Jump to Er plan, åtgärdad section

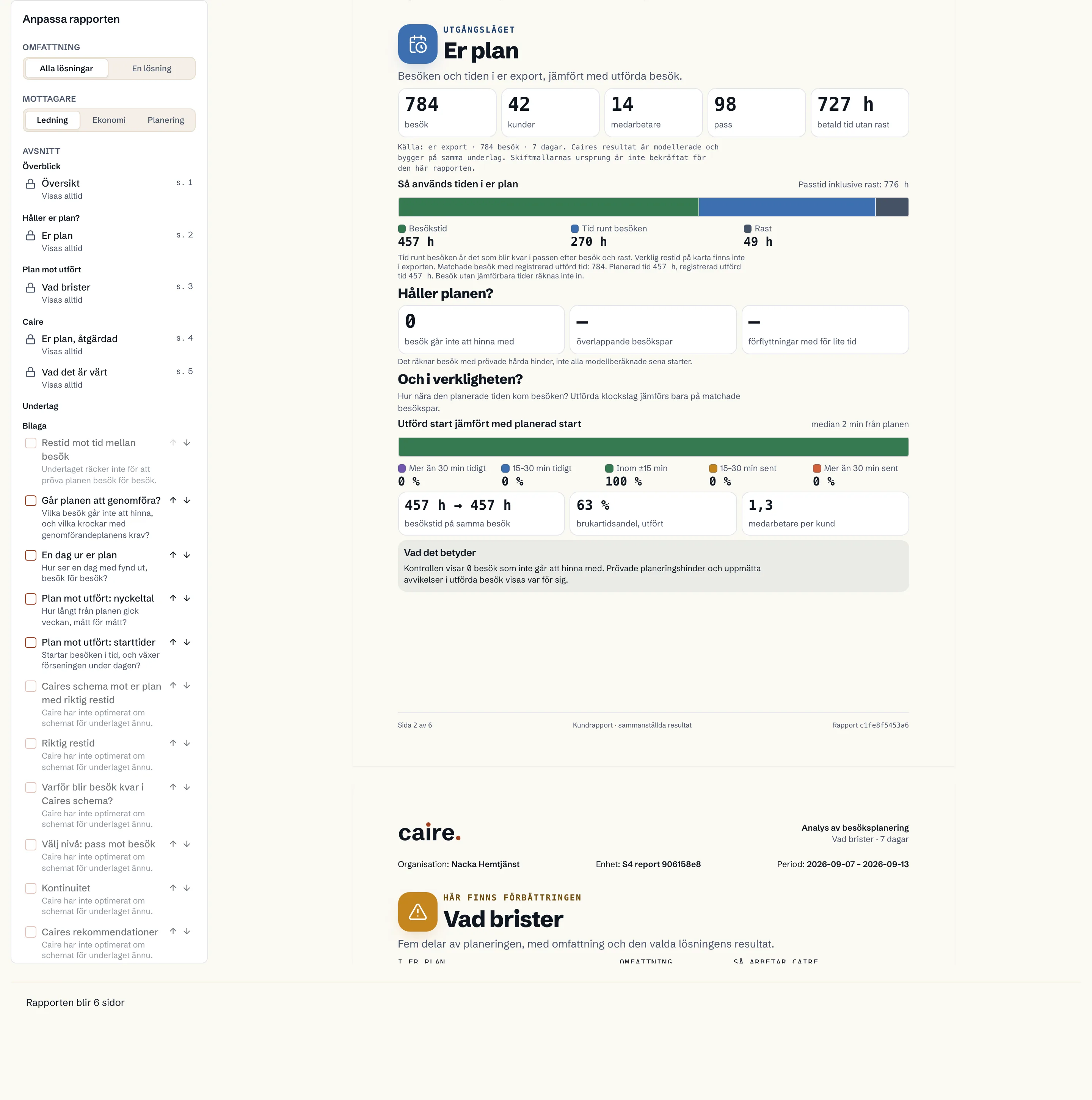coord(109,344)
